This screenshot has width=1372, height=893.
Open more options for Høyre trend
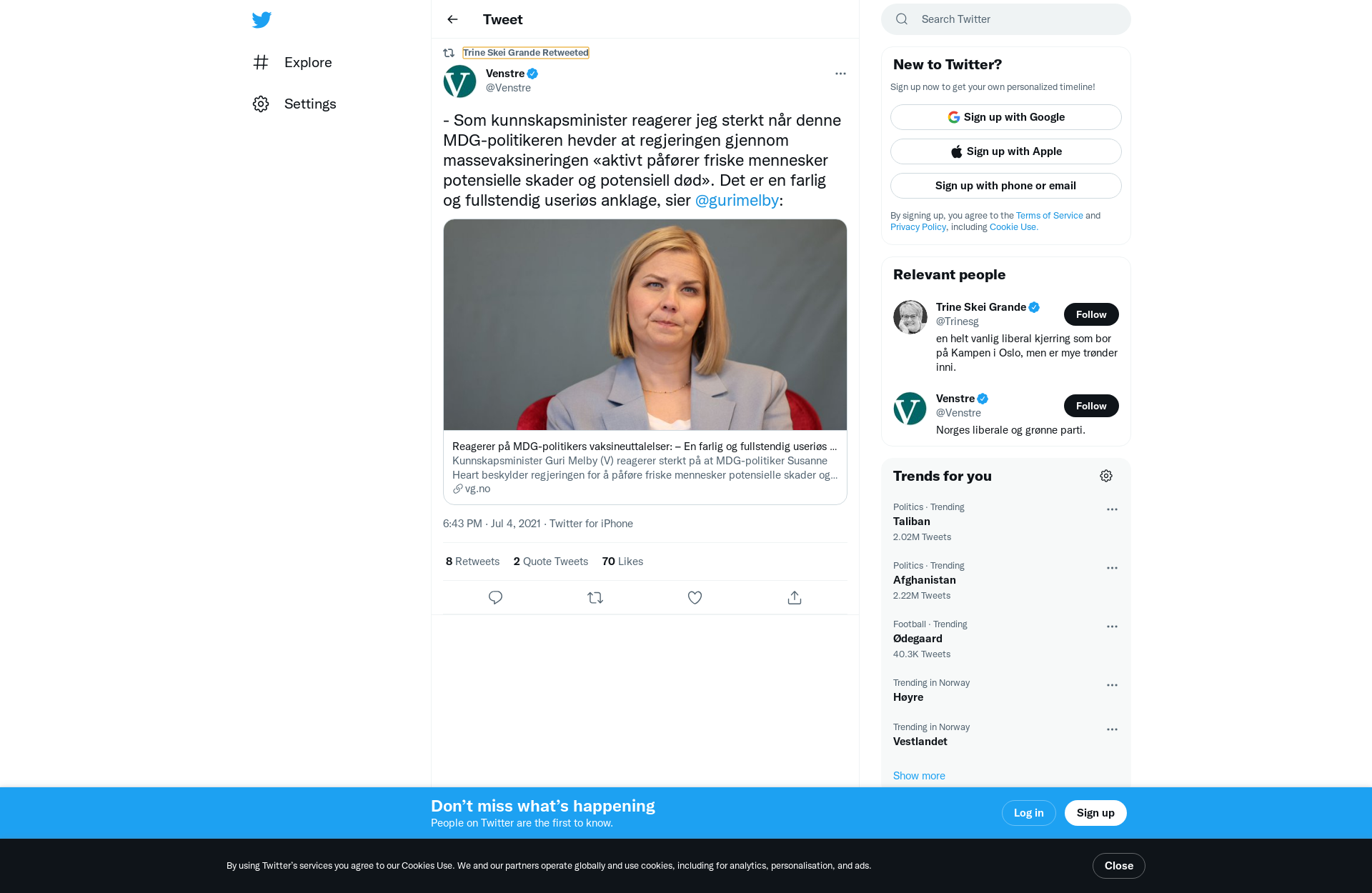pyautogui.click(x=1112, y=685)
